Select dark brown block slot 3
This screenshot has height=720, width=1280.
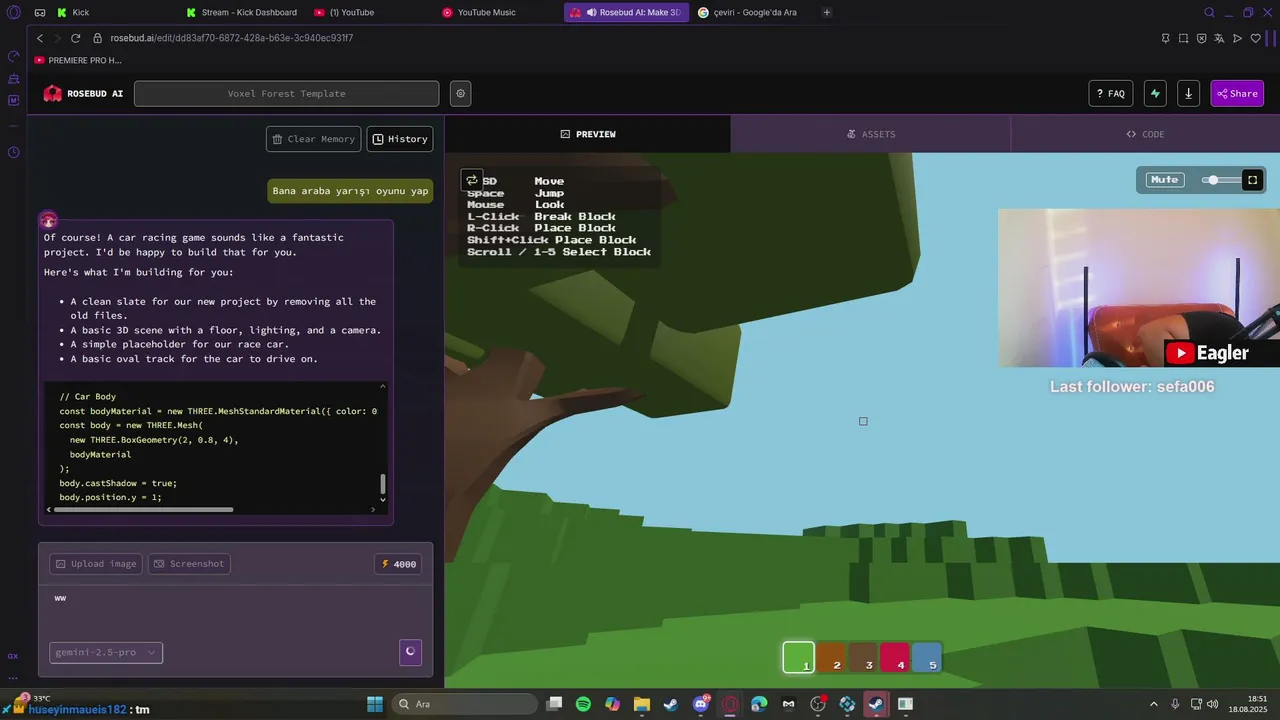coord(863,657)
